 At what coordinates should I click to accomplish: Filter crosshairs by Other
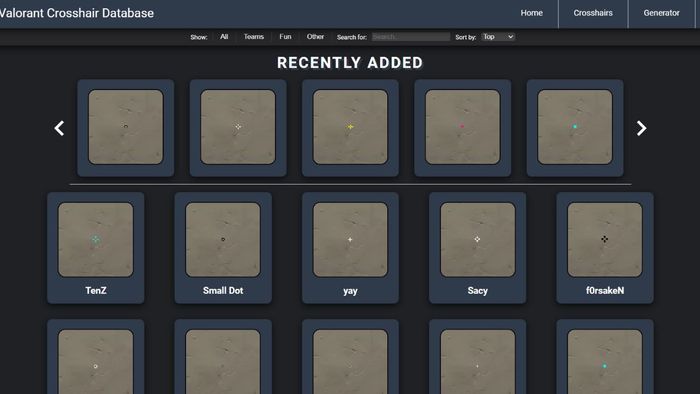click(315, 37)
